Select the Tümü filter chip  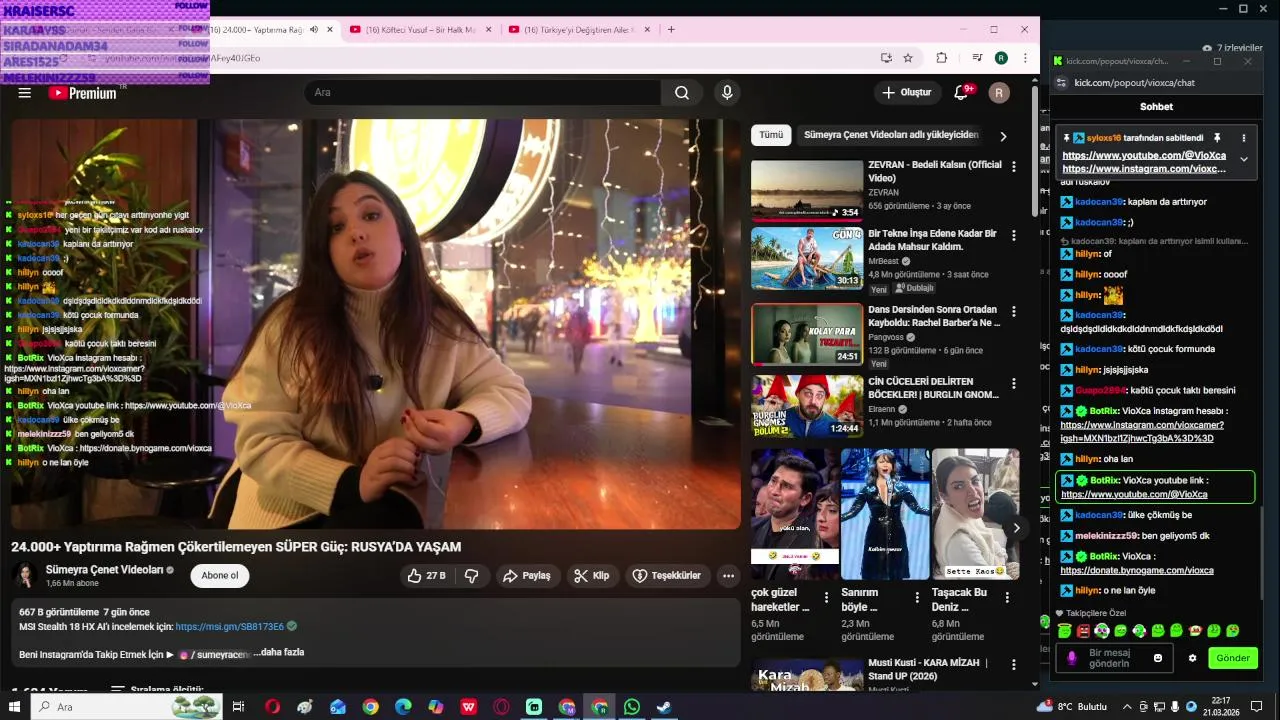click(x=771, y=135)
